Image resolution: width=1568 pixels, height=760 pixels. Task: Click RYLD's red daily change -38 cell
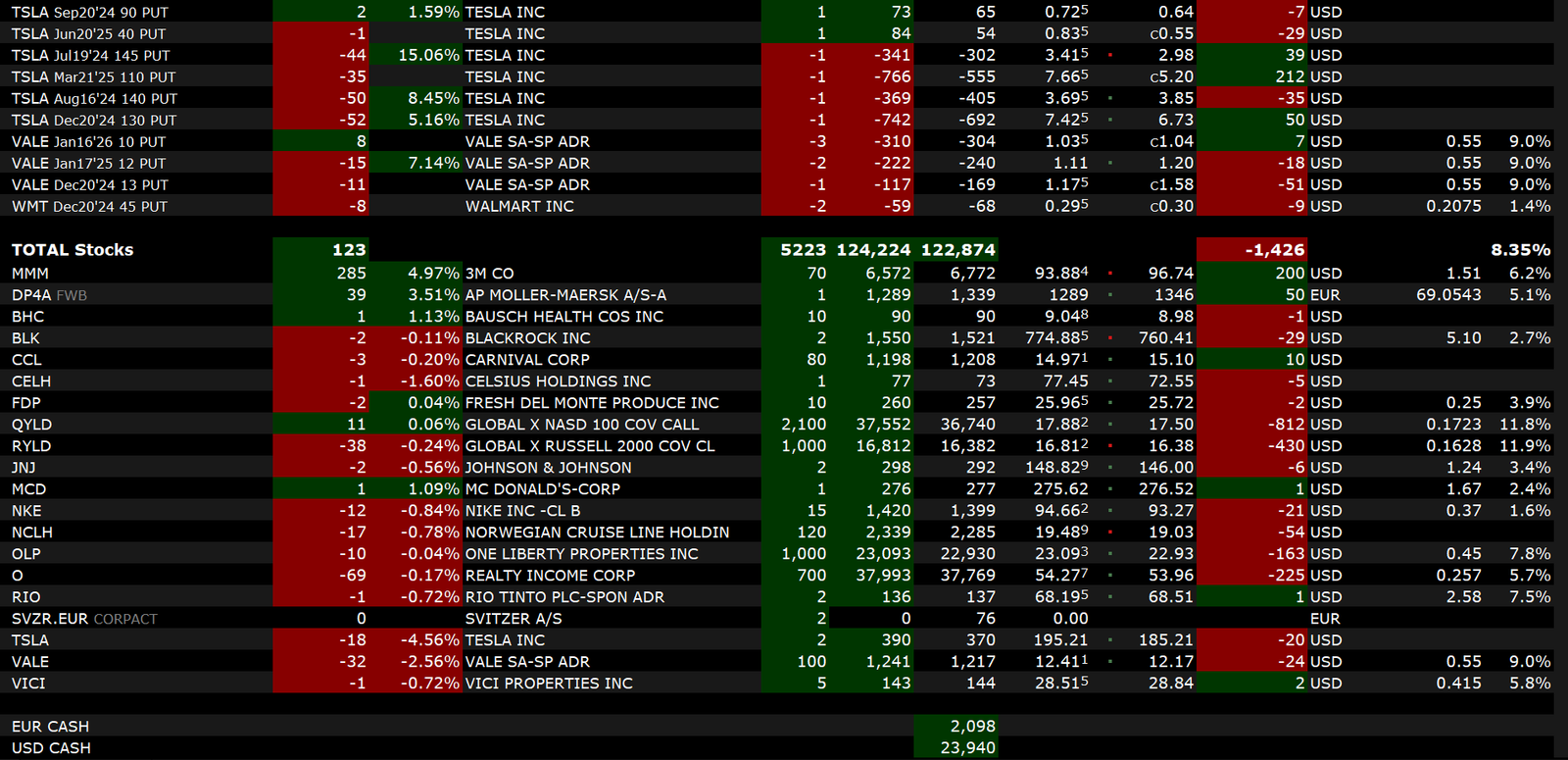[352, 446]
